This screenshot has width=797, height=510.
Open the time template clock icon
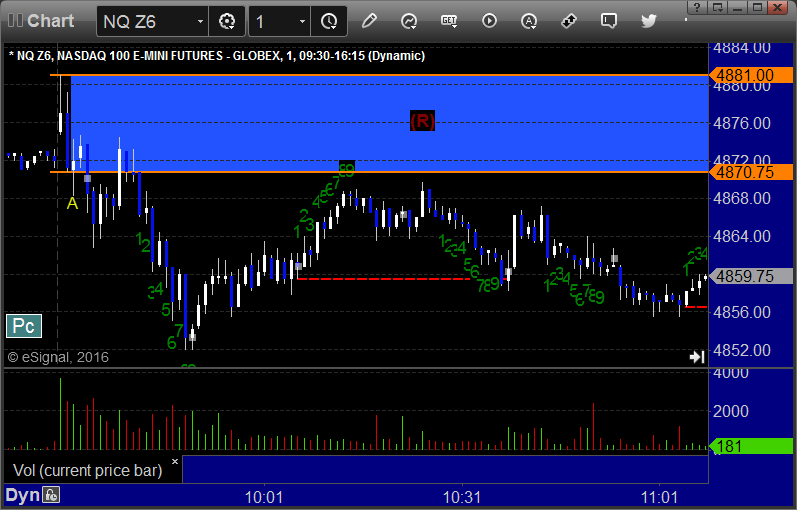point(329,21)
